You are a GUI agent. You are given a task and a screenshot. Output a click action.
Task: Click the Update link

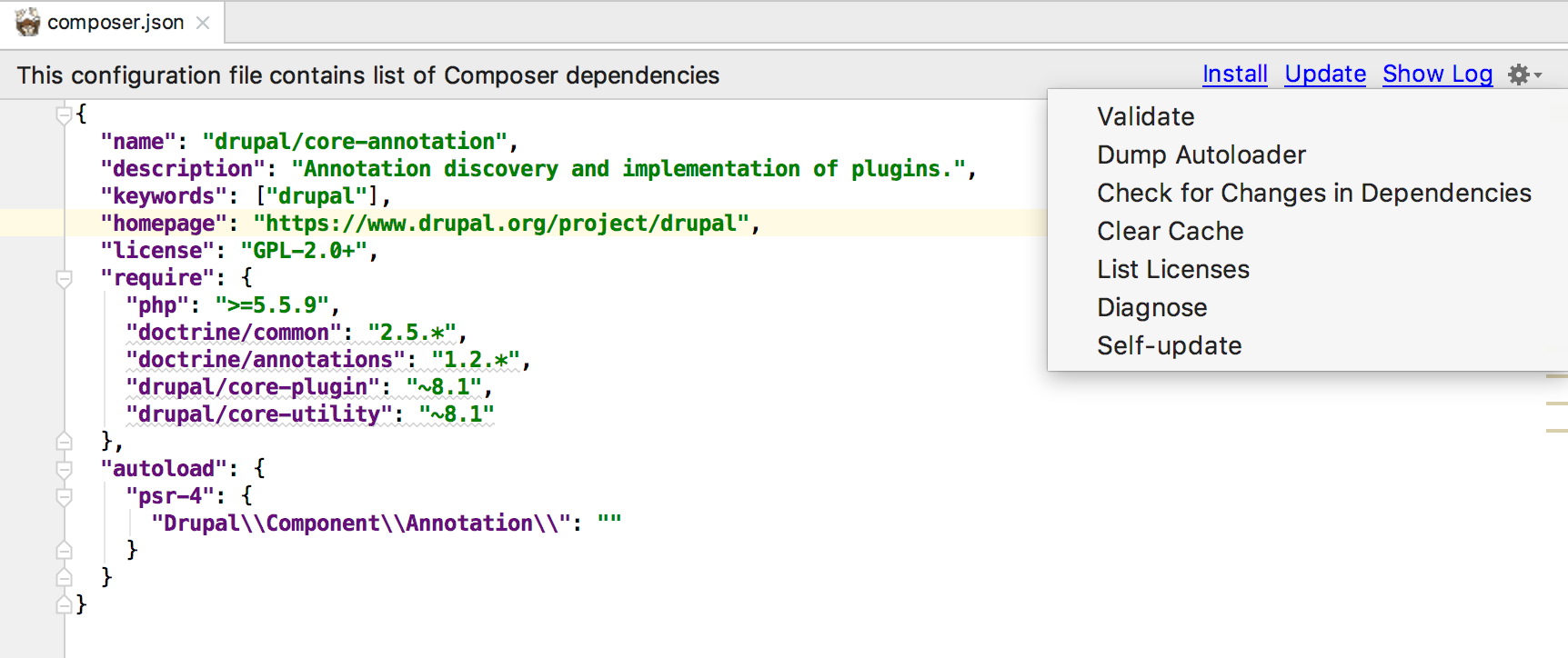(1325, 75)
